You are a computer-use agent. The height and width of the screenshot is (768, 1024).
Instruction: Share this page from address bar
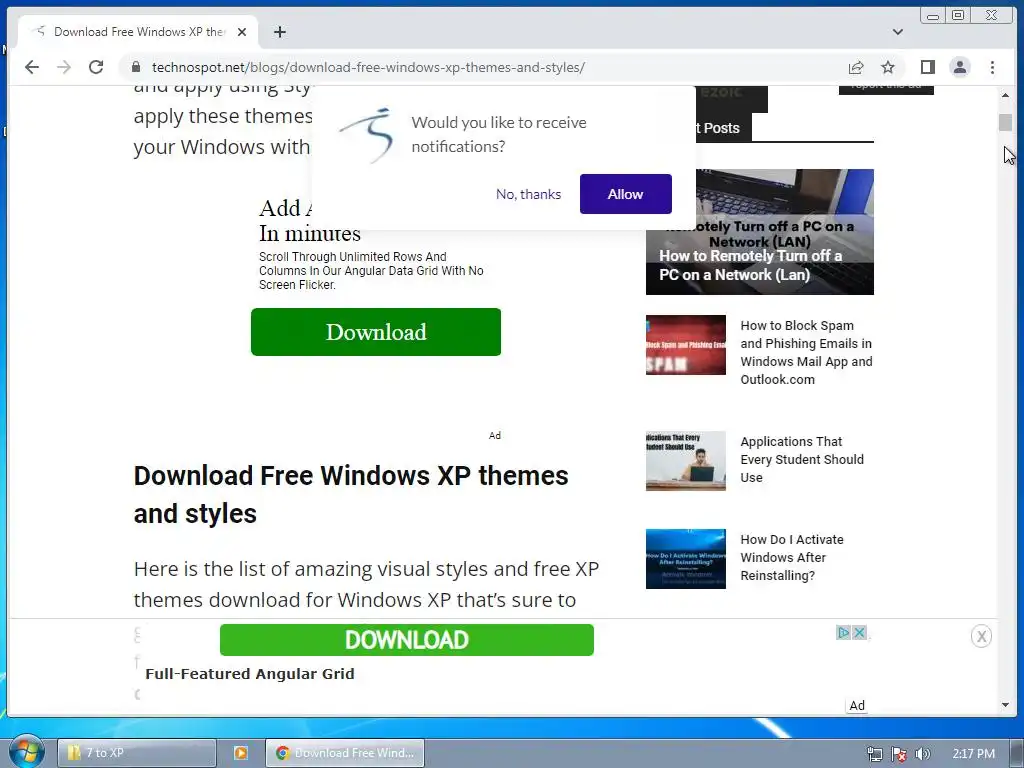point(856,67)
